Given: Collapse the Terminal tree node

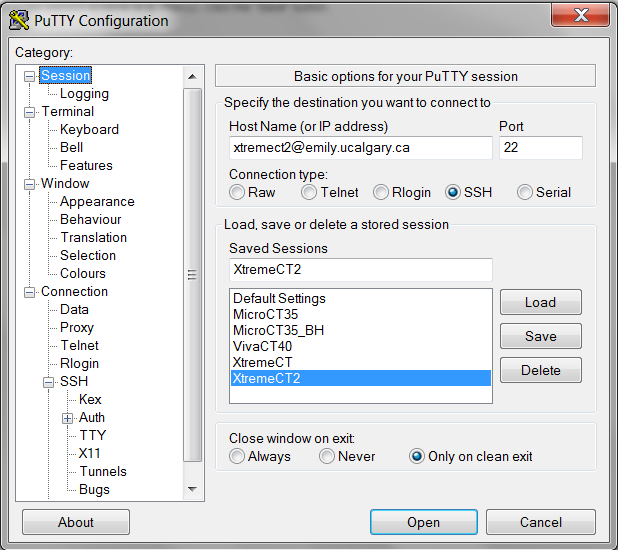Looking at the screenshot, I should [29, 112].
